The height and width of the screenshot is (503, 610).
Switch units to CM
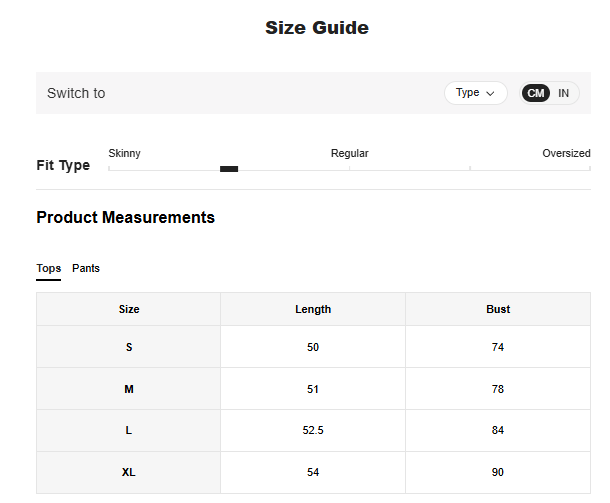536,93
